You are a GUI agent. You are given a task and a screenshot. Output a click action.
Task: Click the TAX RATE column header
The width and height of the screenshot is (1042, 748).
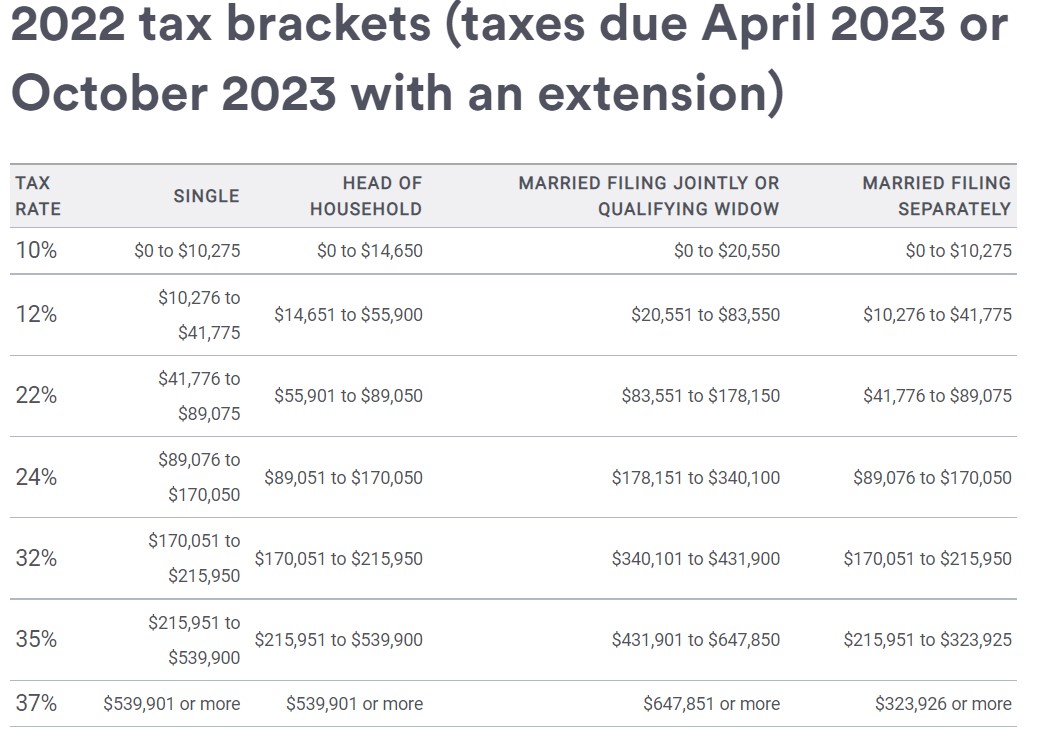click(x=38, y=196)
